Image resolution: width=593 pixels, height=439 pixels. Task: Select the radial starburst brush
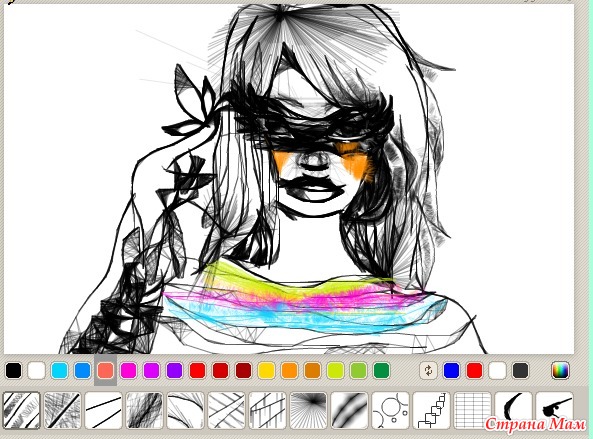click(308, 410)
